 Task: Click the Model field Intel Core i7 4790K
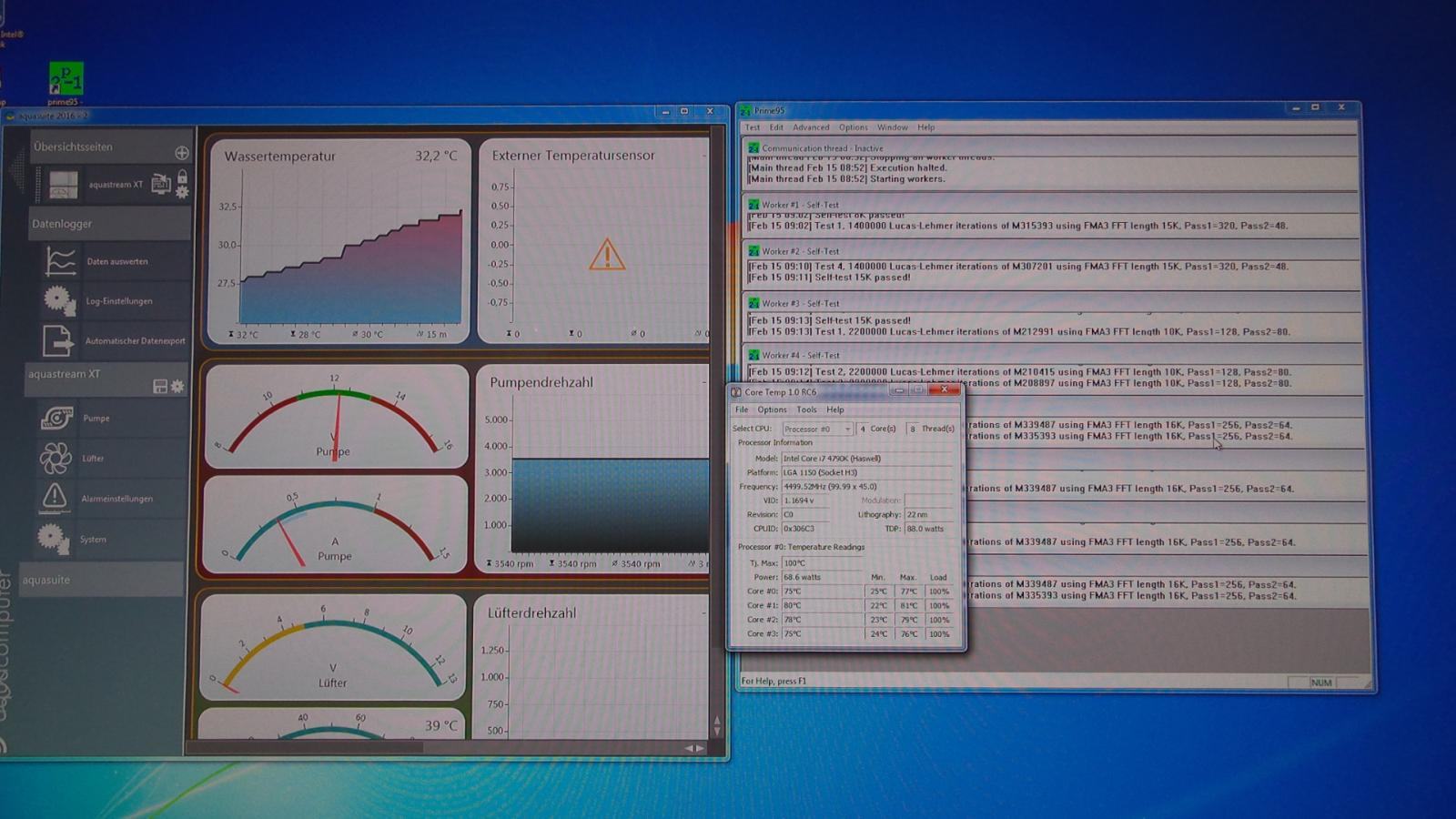point(866,459)
